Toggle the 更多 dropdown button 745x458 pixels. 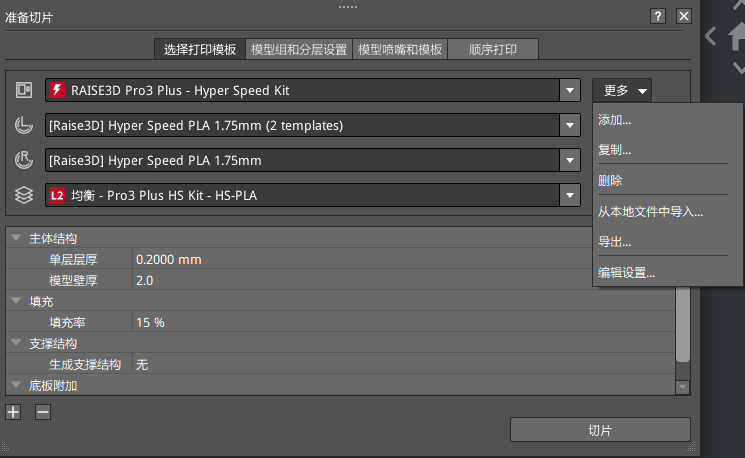[x=621, y=90]
